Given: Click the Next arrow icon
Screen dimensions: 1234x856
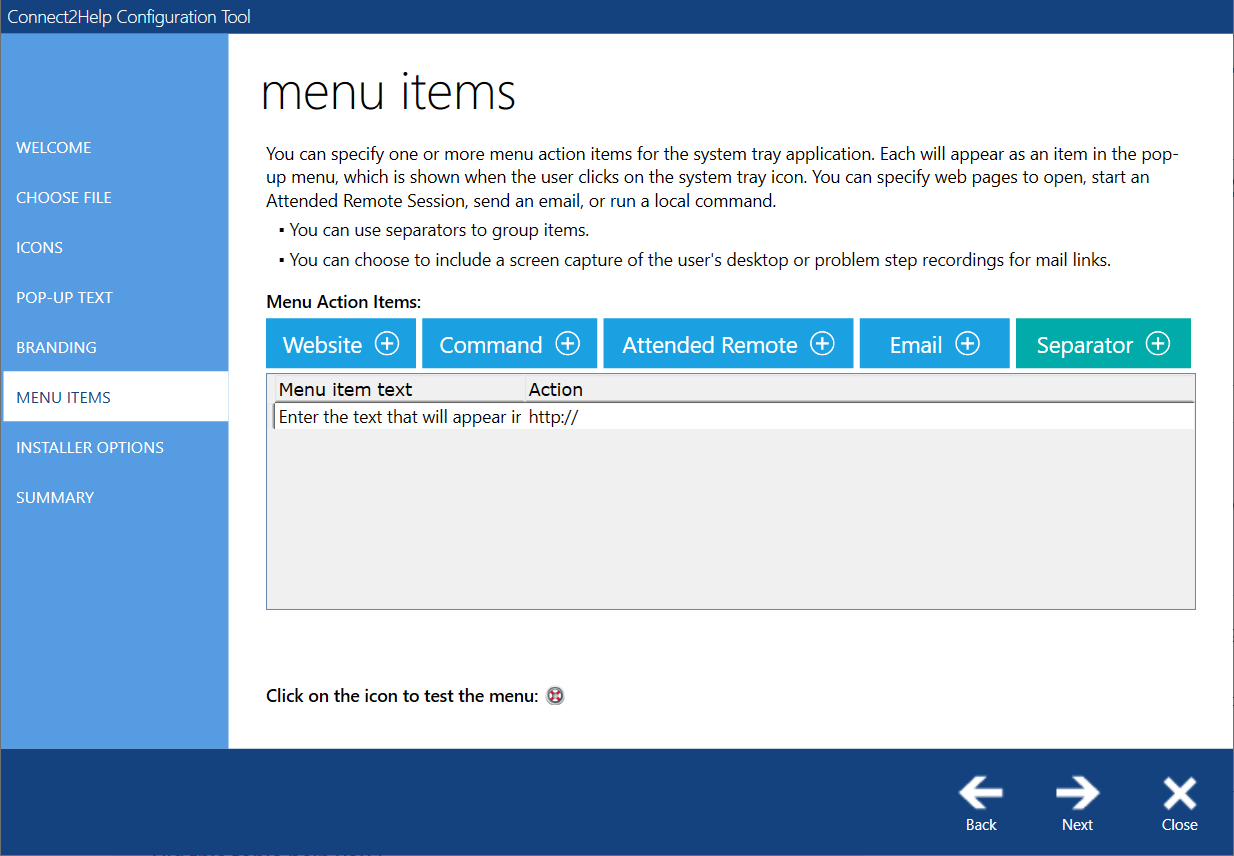Looking at the screenshot, I should [1077, 794].
